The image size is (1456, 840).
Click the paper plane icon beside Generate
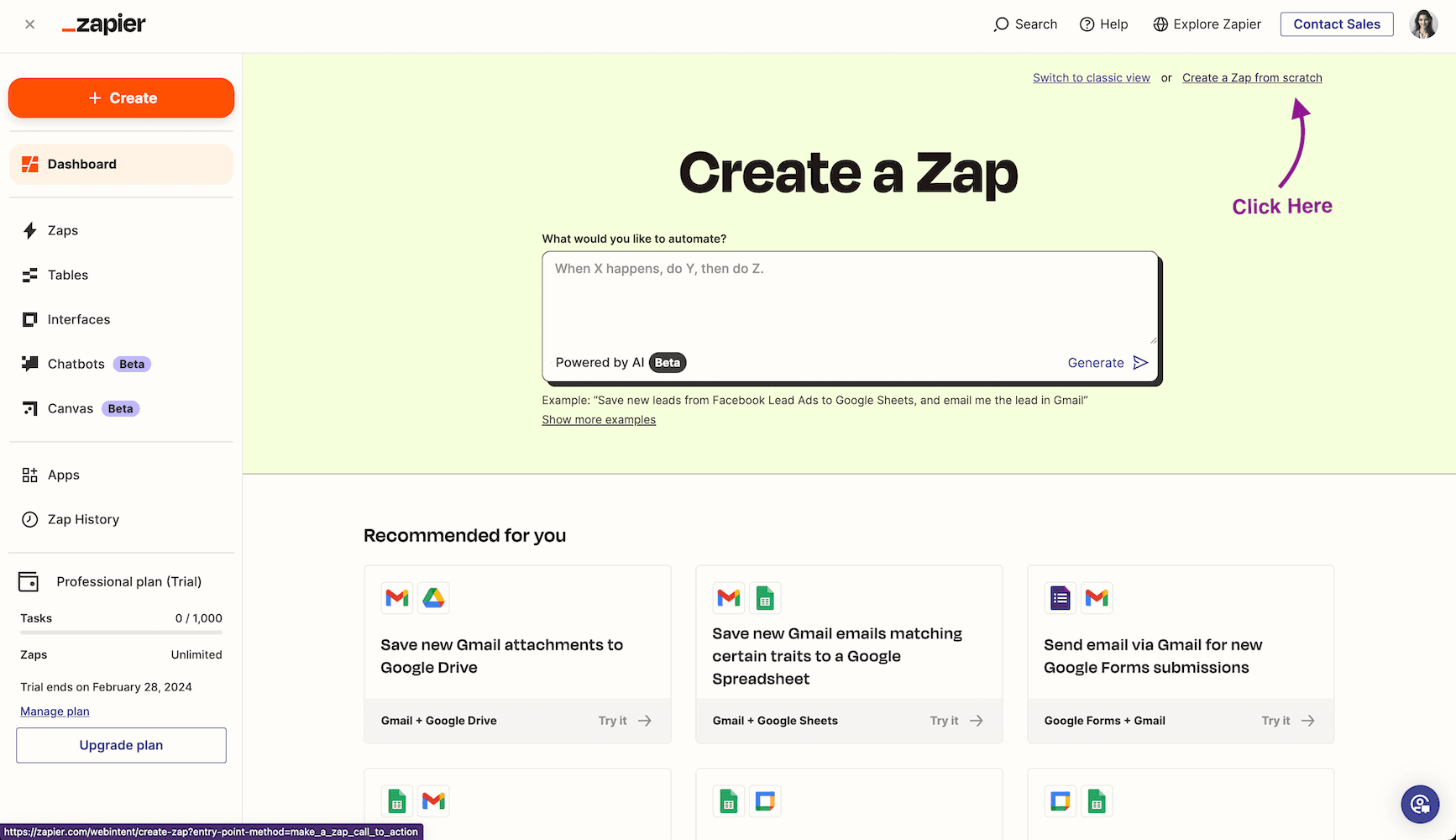1140,363
